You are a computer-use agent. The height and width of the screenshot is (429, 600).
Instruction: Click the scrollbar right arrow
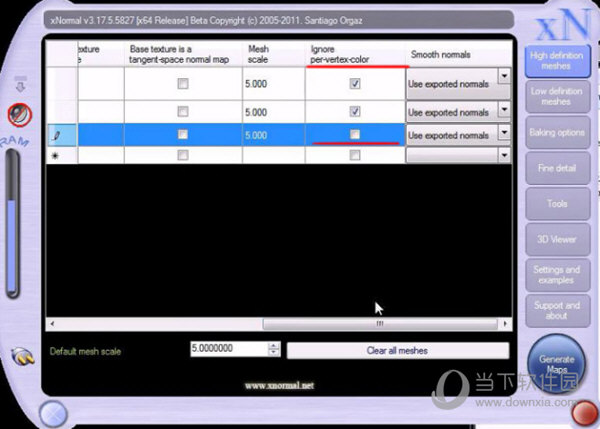(505, 324)
